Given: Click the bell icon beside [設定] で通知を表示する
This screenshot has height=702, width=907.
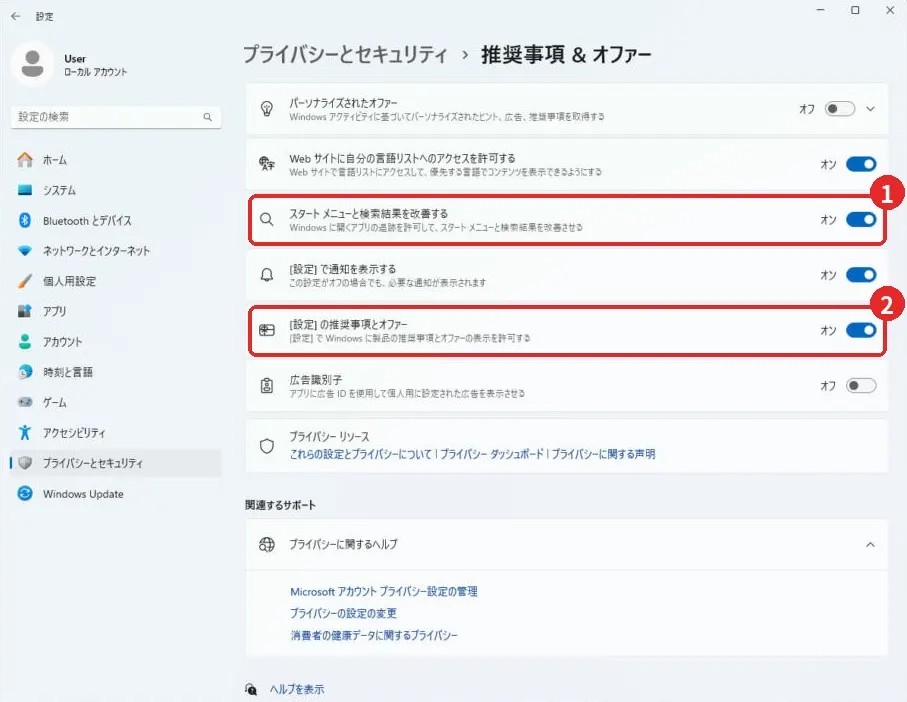Looking at the screenshot, I should coord(267,275).
